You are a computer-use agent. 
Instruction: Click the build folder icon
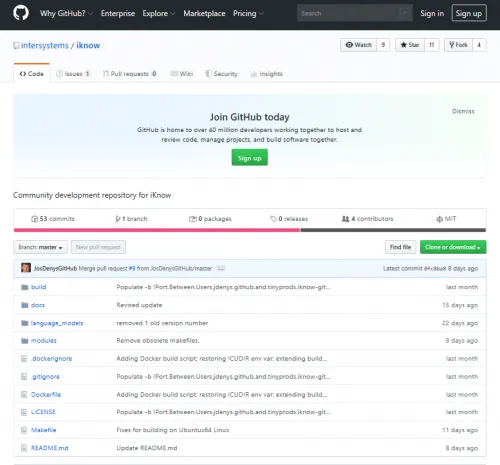[24, 287]
